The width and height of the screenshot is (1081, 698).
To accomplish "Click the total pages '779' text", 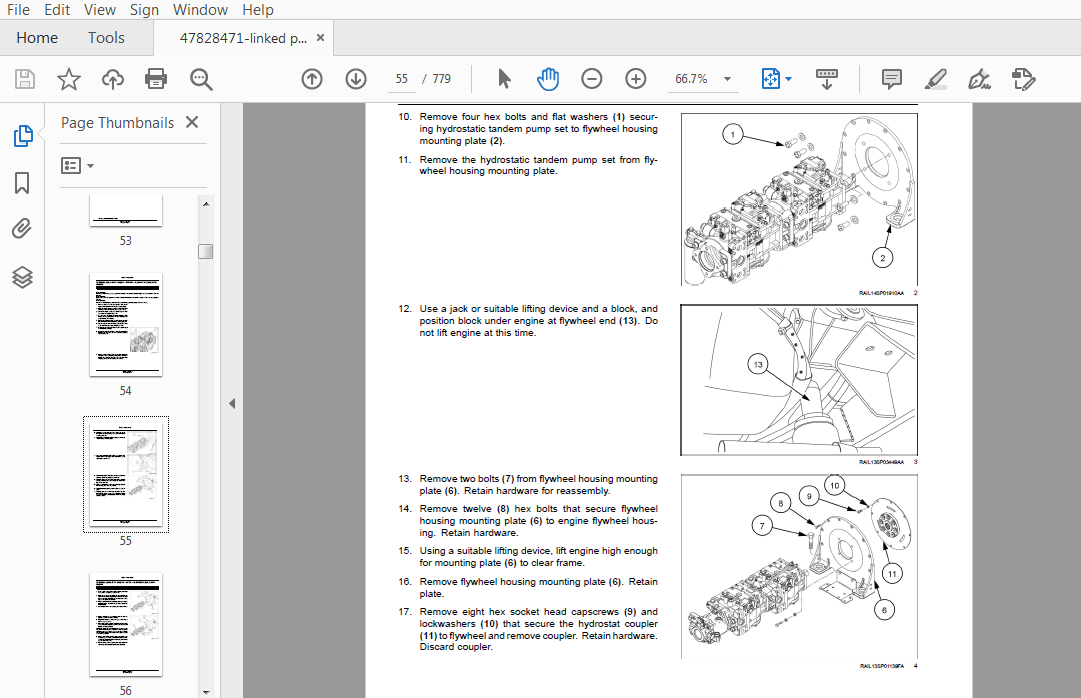I will 441,79.
